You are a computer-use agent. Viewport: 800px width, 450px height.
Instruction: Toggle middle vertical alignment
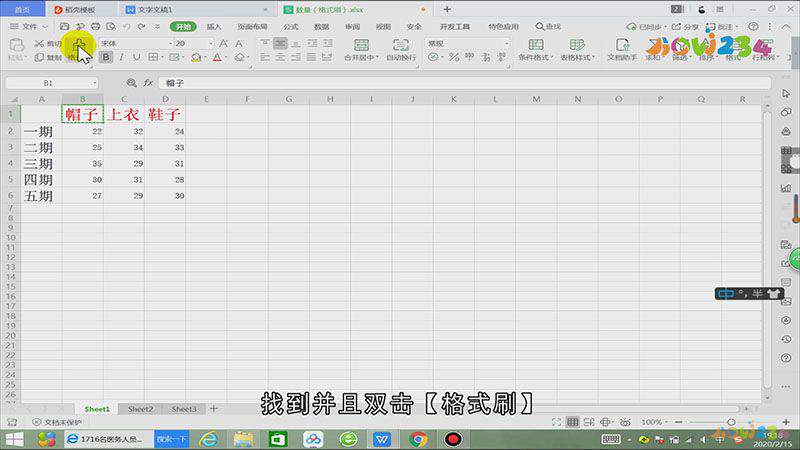click(x=280, y=44)
